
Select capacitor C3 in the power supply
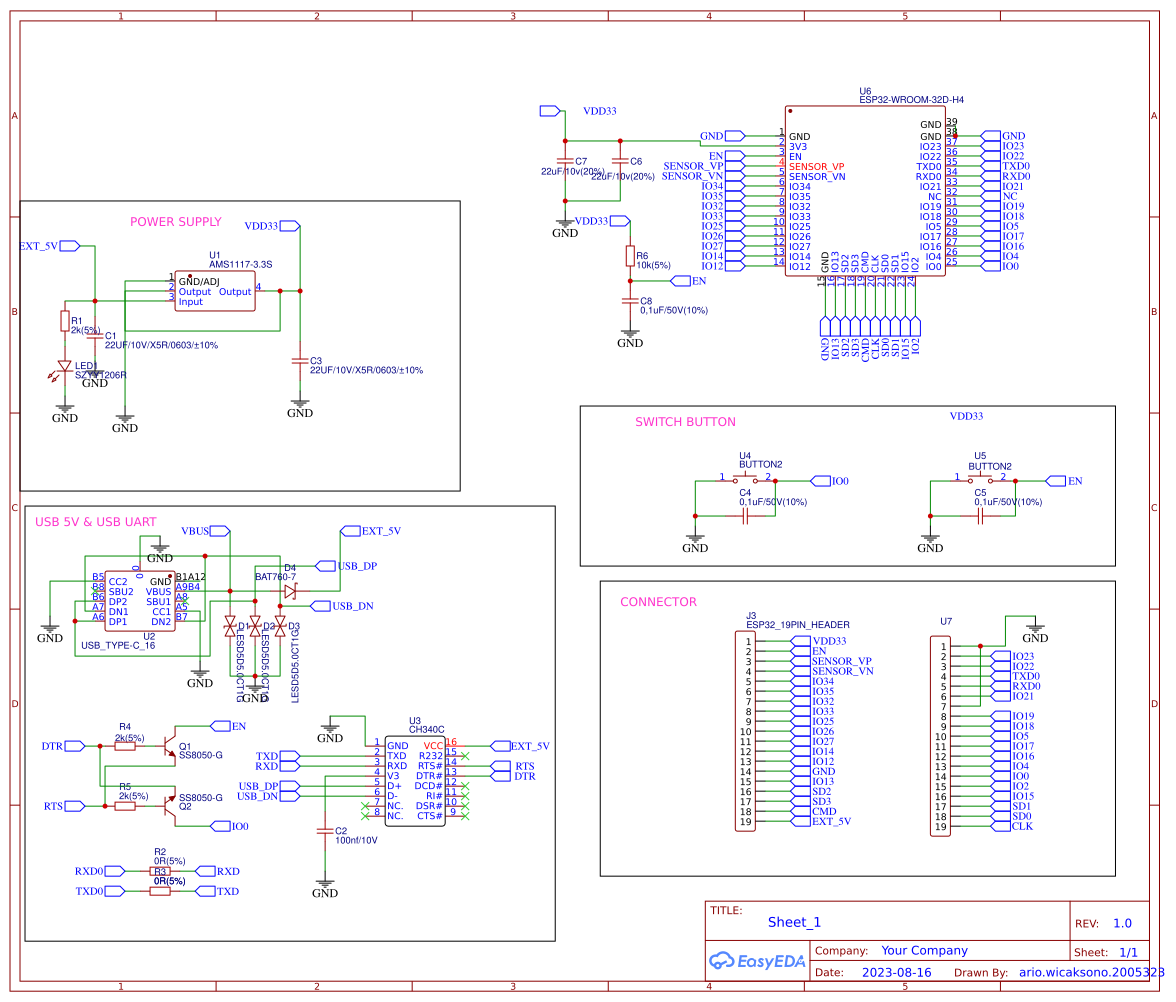pyautogui.click(x=300, y=361)
